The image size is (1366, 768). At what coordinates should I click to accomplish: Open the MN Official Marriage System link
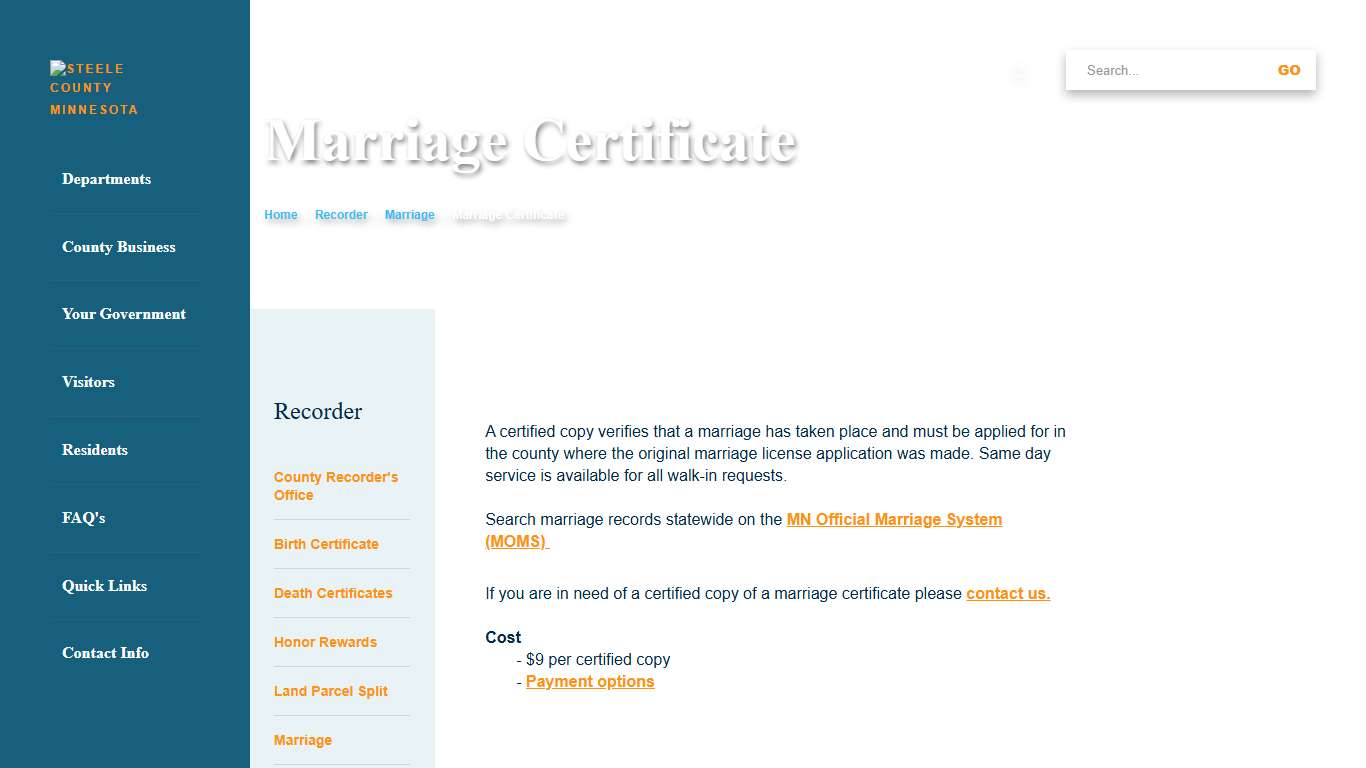[x=893, y=519]
